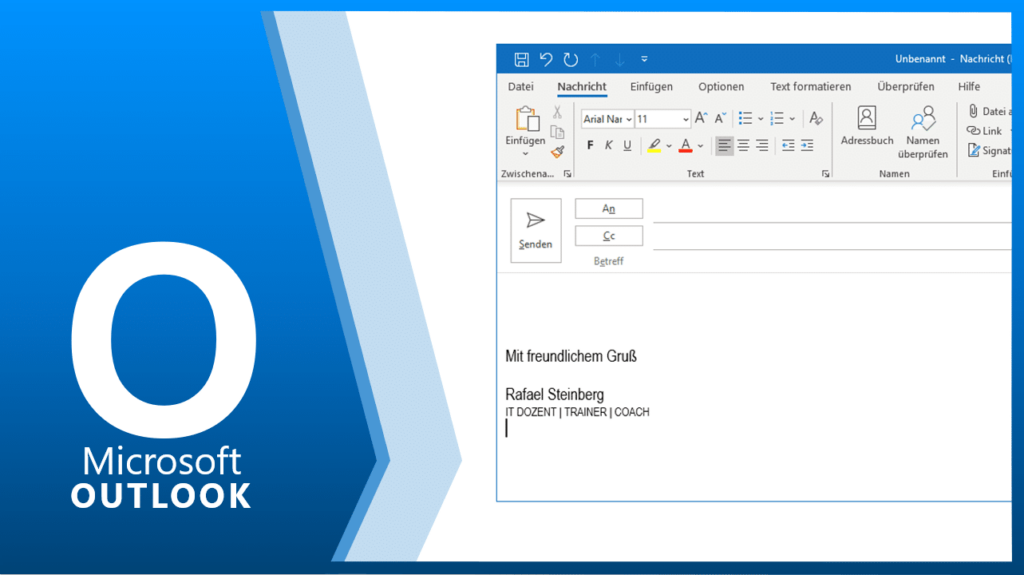Center align the text
This screenshot has height=575, width=1024.
tap(743, 145)
